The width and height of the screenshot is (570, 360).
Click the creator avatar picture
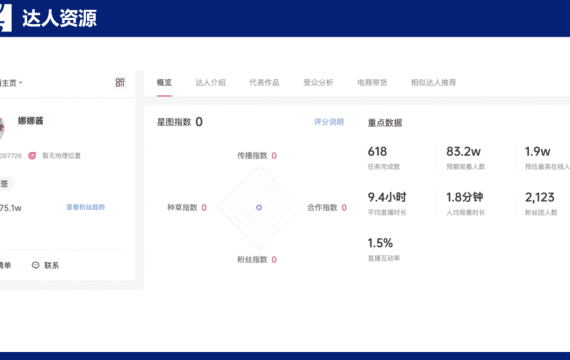[x=1, y=127]
